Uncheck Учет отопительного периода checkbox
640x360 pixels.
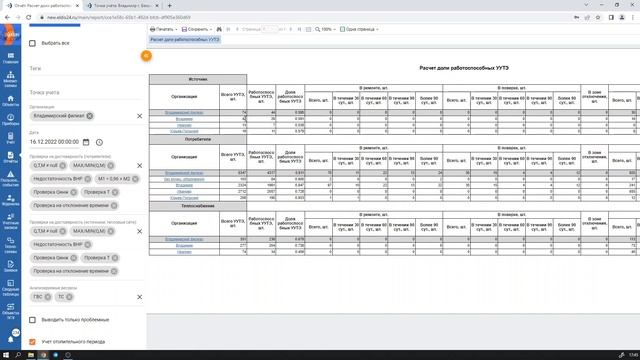click(x=32, y=342)
